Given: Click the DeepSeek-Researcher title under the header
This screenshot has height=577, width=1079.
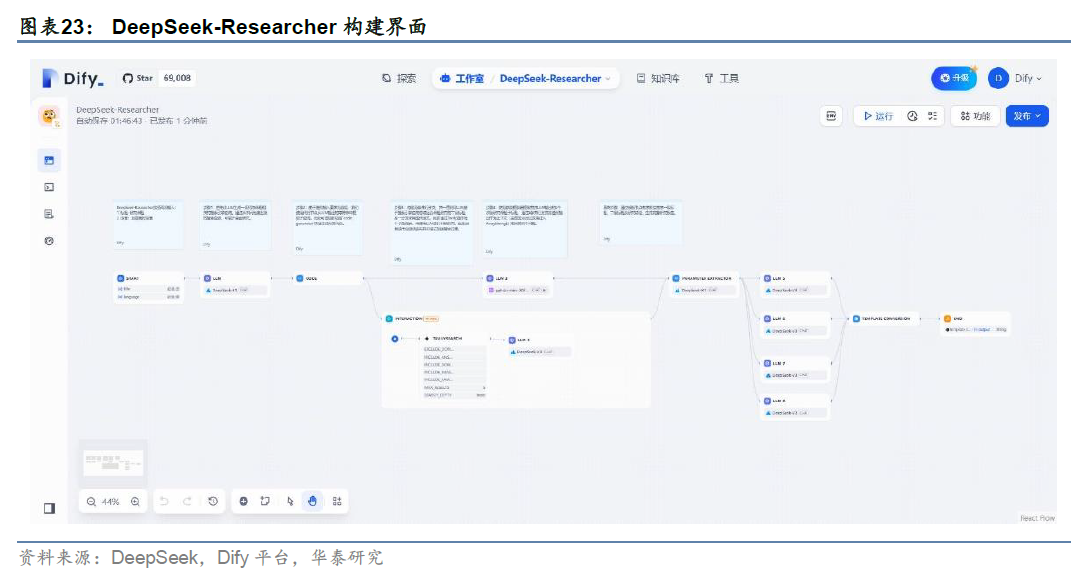Looking at the screenshot, I should coord(118,109).
